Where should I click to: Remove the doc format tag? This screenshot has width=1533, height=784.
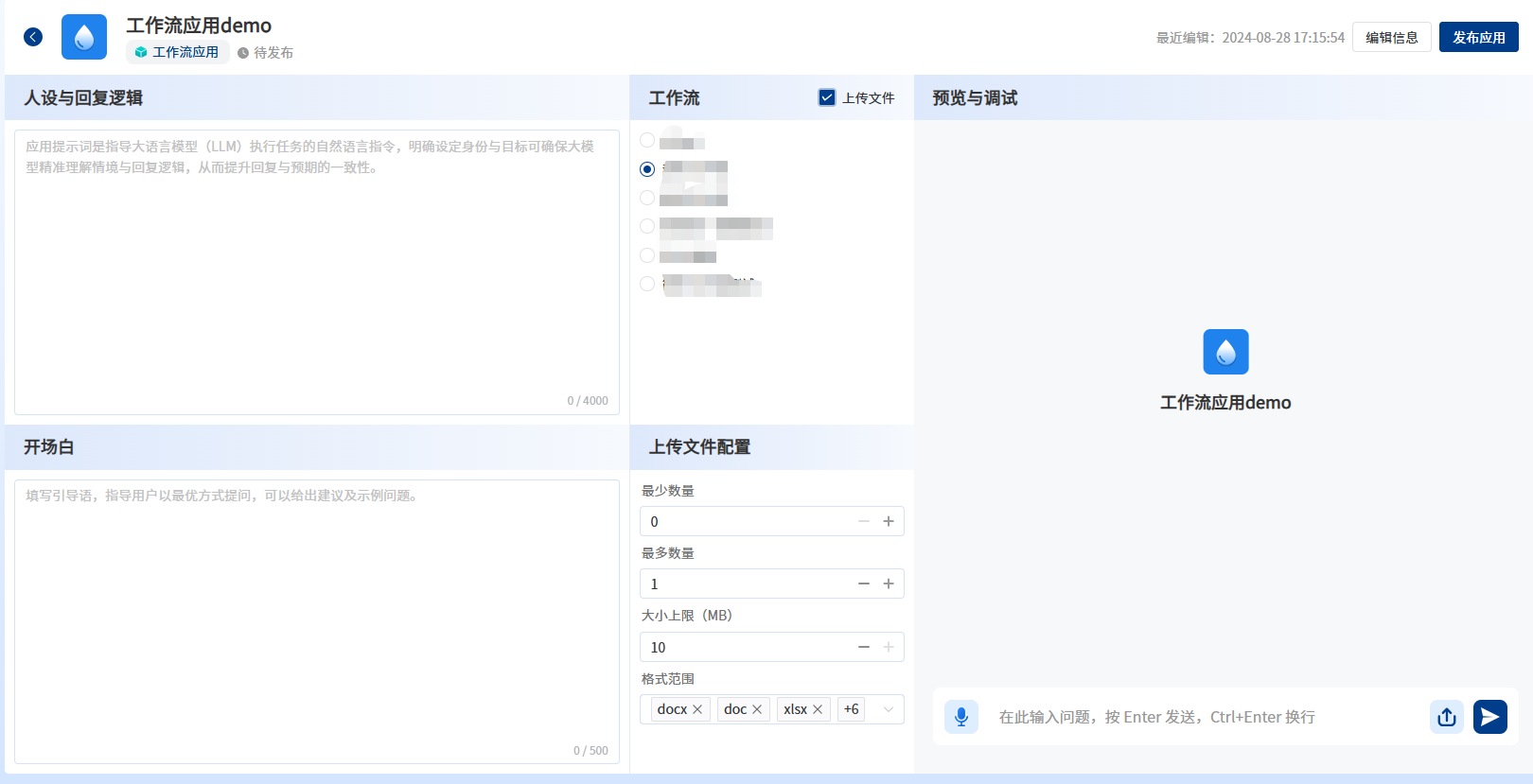click(757, 709)
